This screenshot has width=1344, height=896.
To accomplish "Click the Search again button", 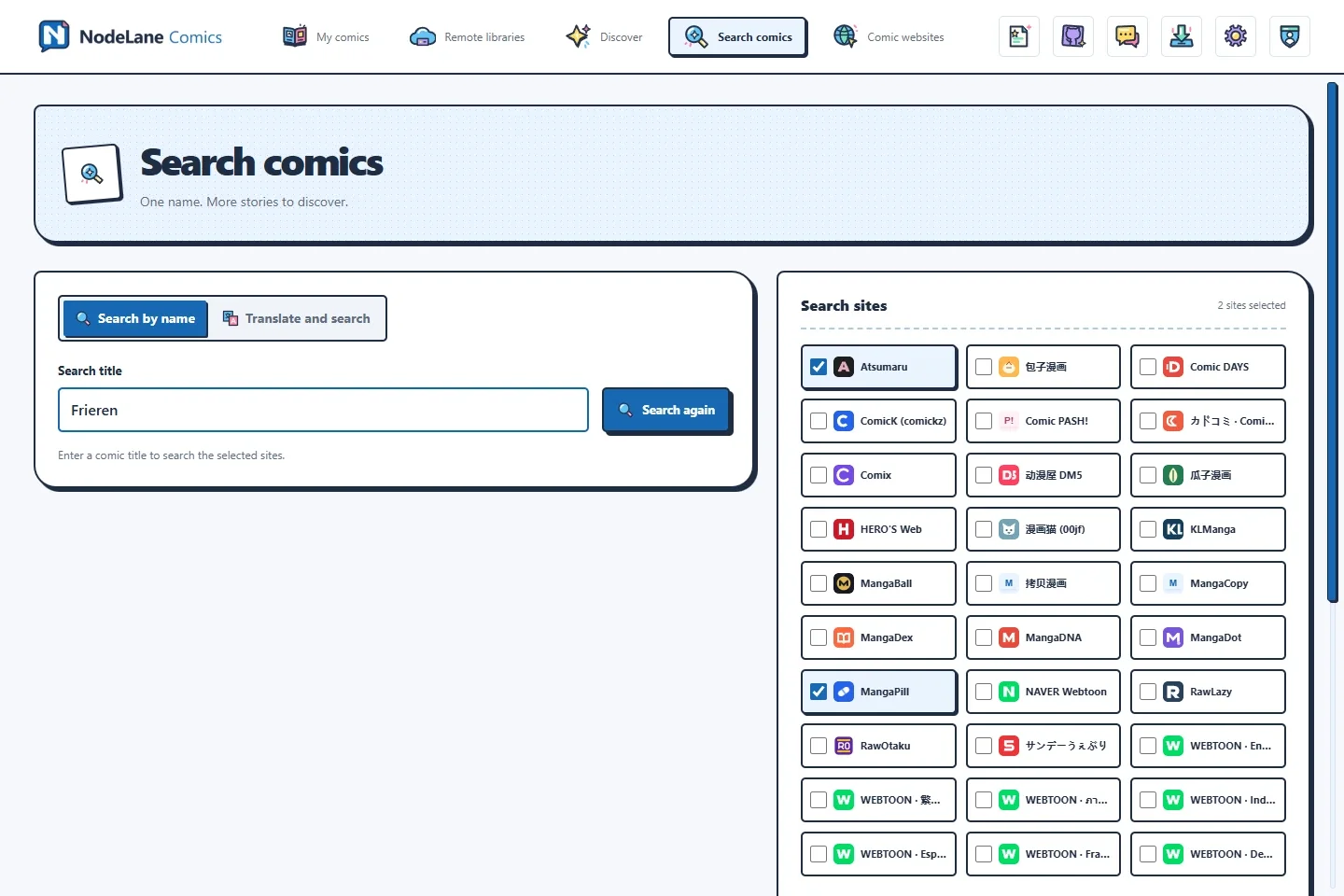I will tap(666, 410).
